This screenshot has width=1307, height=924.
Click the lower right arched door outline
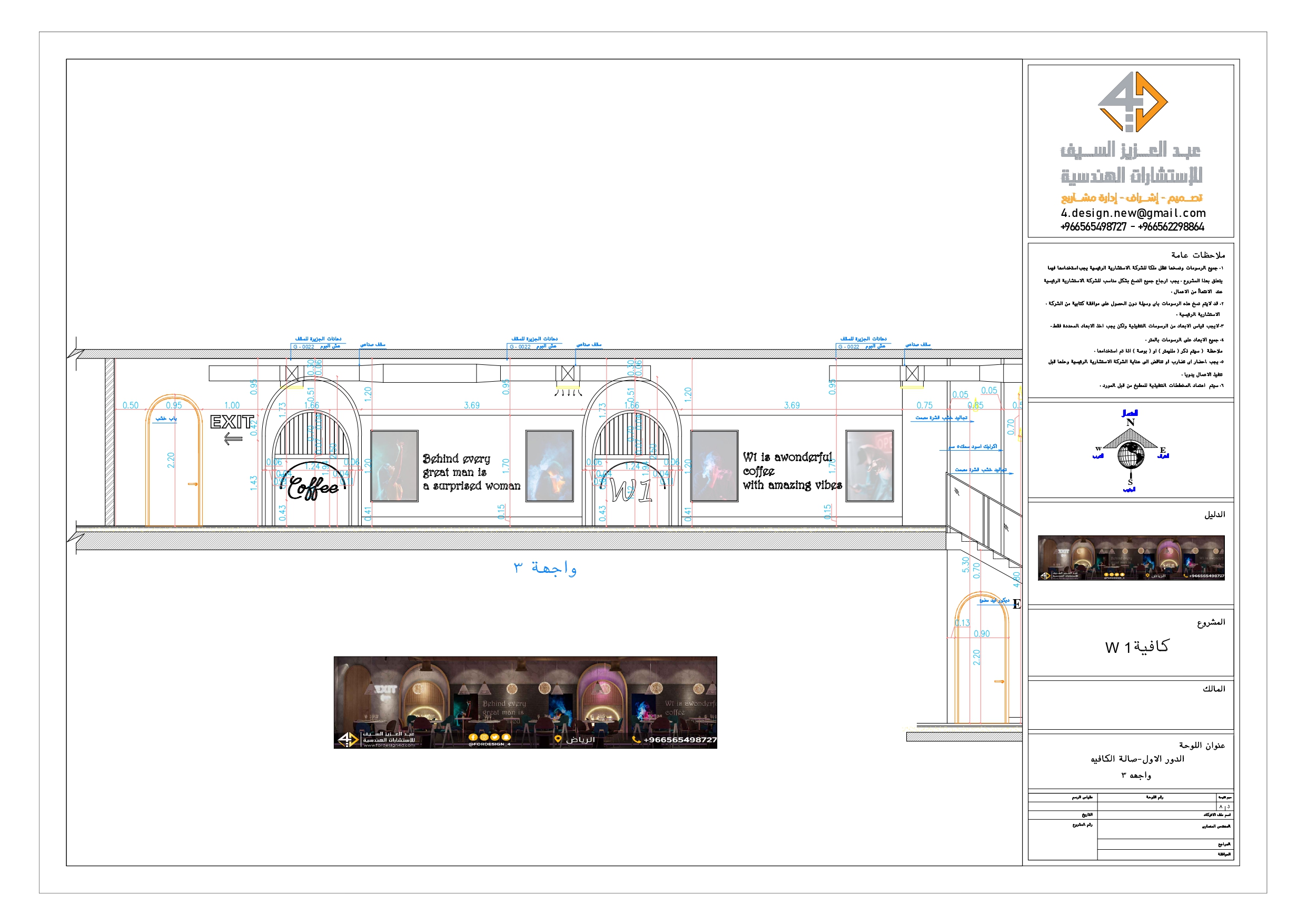click(x=982, y=658)
